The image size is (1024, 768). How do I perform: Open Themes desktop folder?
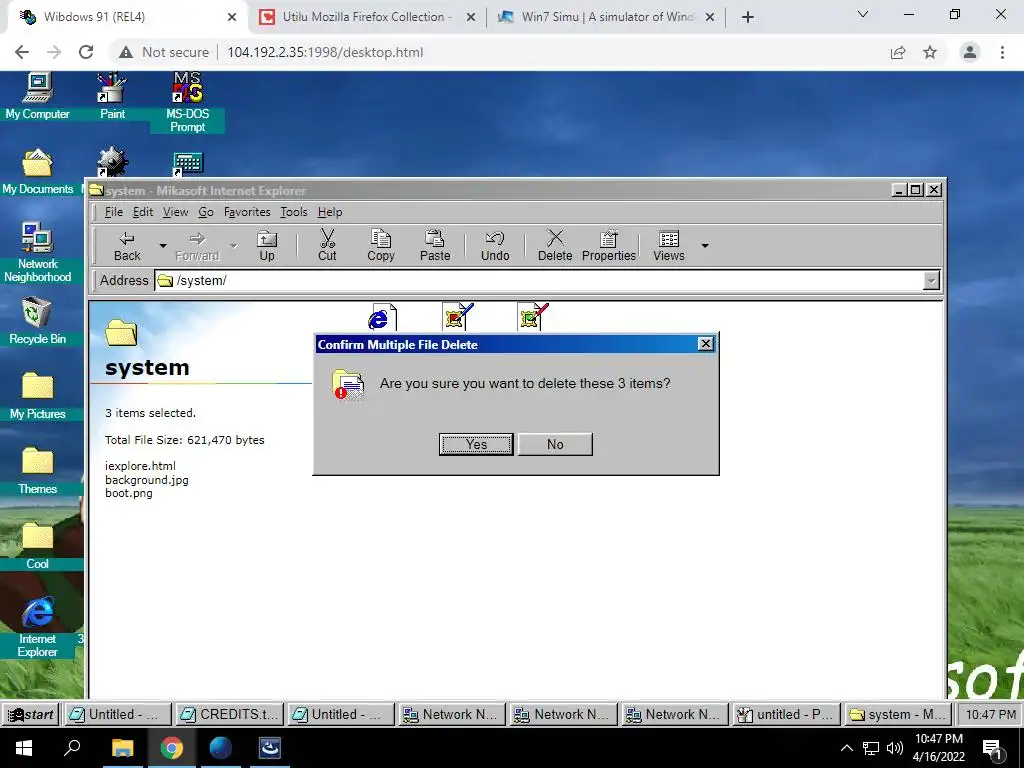(37, 472)
